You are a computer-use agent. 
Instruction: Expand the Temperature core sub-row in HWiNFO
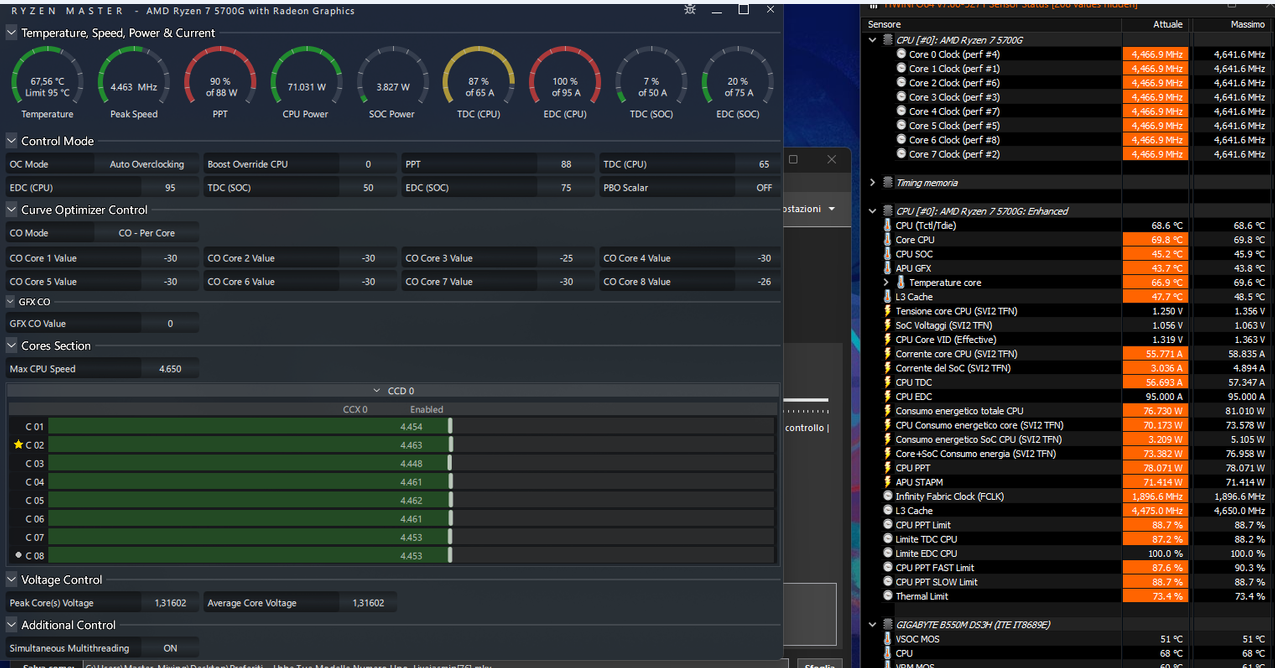pos(886,283)
